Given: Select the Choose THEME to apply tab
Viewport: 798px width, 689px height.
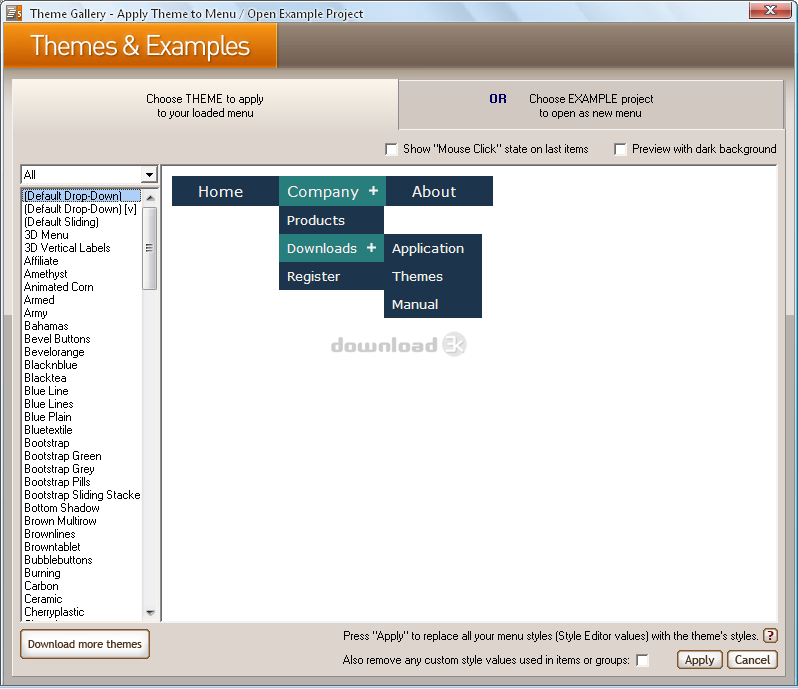Looking at the screenshot, I should tap(205, 106).
